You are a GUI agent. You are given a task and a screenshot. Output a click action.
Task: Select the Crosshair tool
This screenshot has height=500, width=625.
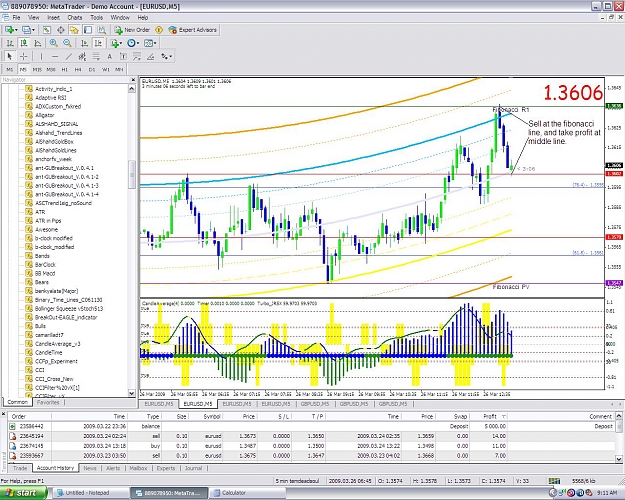point(24,57)
